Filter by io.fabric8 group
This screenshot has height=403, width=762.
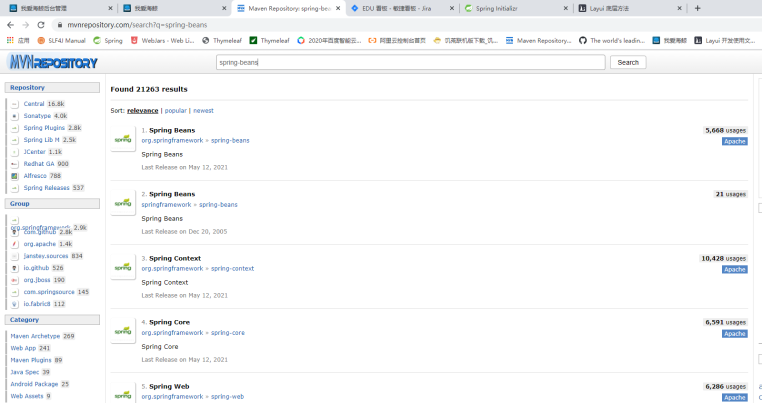(x=37, y=304)
